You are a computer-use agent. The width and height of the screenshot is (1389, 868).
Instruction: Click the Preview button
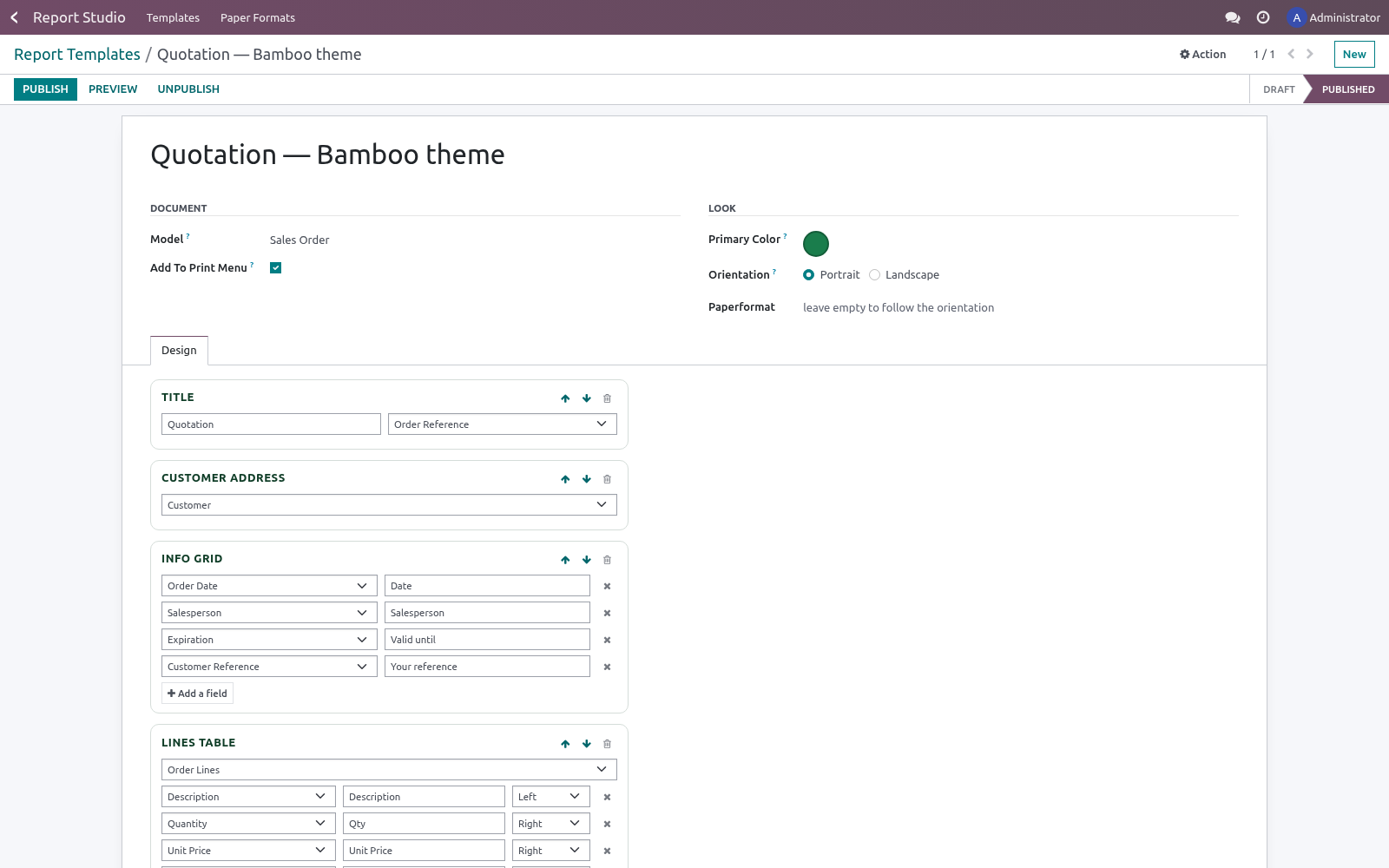tap(113, 89)
